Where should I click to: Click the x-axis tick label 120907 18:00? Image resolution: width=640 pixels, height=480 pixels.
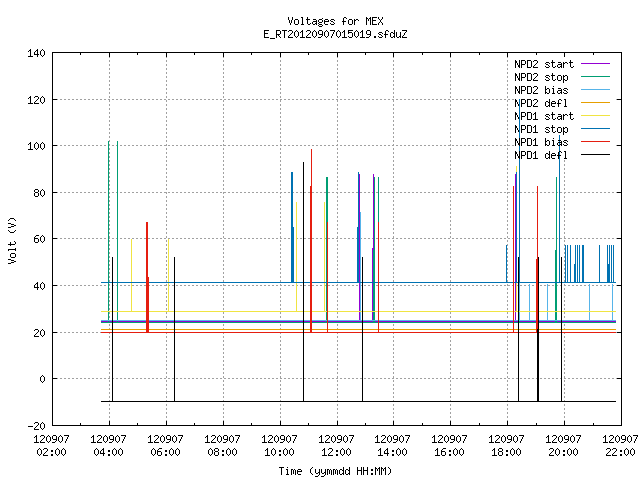(507, 446)
